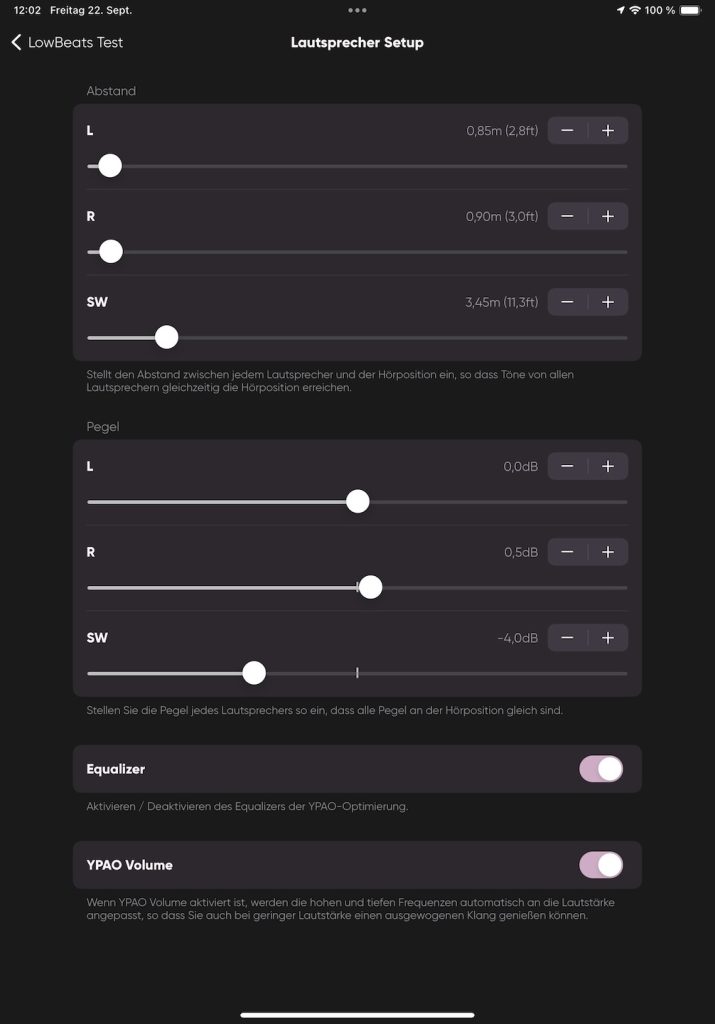Disable the Equalizer switch
Image resolution: width=715 pixels, height=1024 pixels.
coord(601,769)
